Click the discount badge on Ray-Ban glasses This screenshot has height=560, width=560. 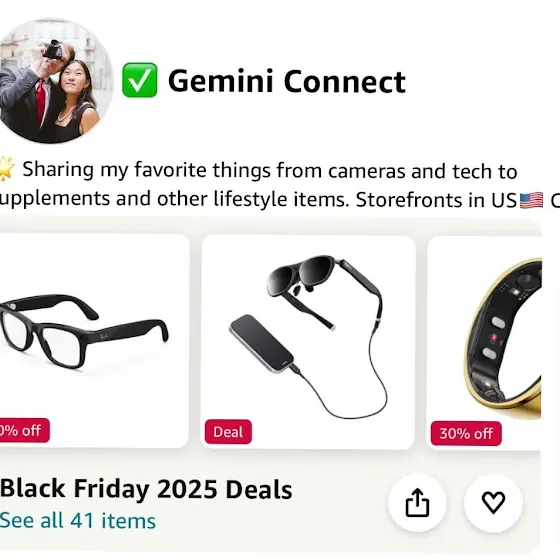[23, 430]
